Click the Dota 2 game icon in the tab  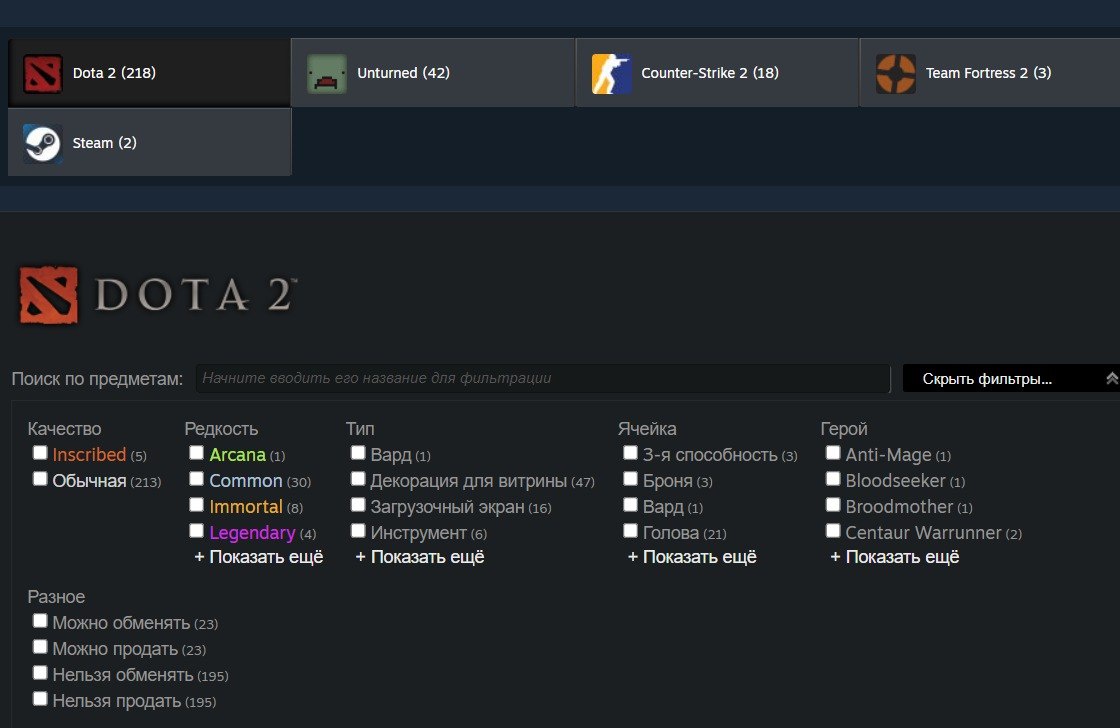pos(42,74)
